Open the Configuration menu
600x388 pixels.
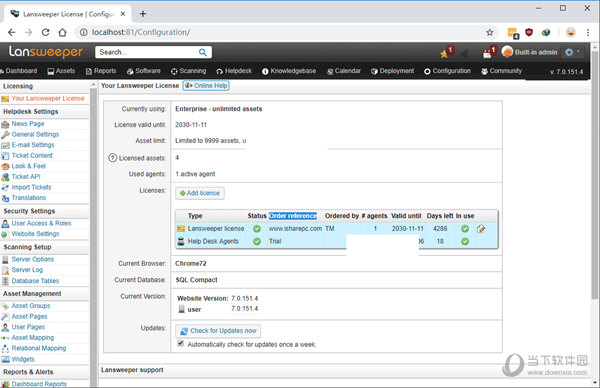[447, 71]
